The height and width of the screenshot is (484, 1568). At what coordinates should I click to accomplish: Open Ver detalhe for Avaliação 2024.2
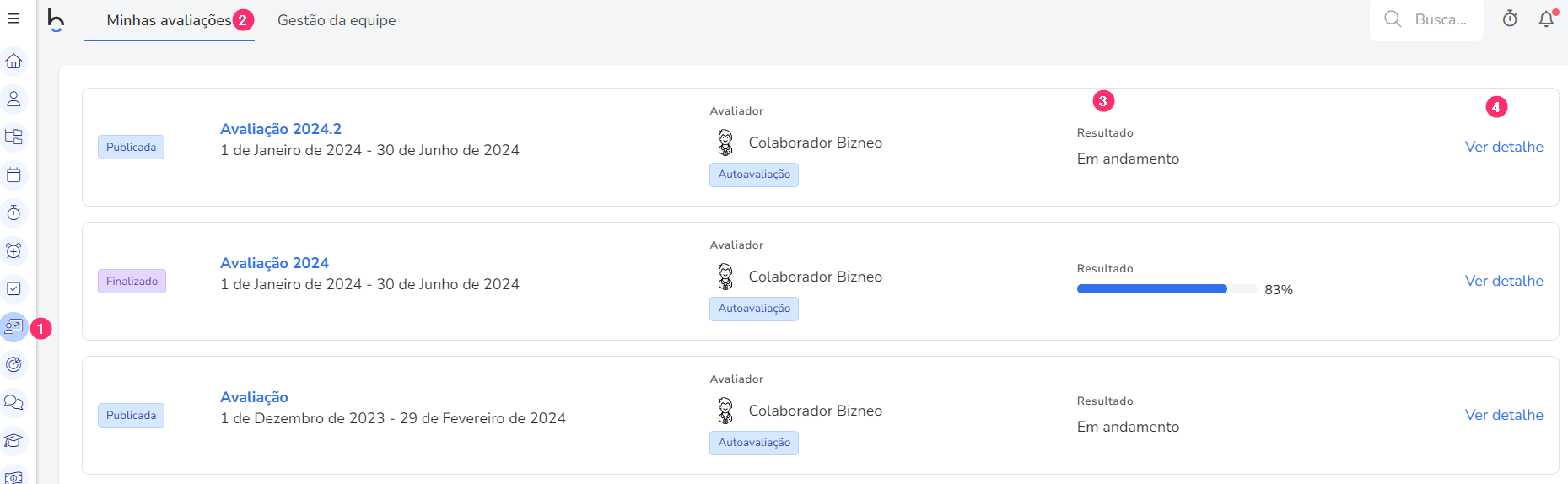(x=1504, y=147)
